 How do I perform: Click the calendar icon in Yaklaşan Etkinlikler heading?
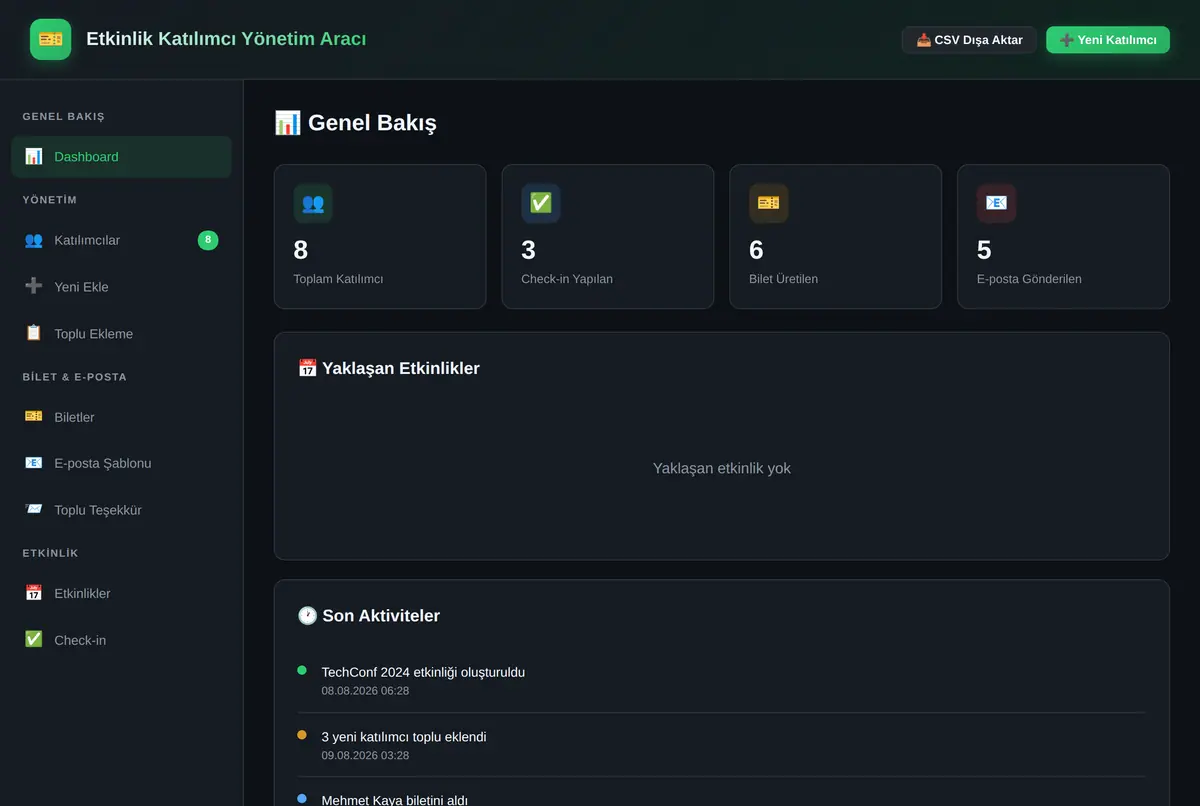click(308, 368)
